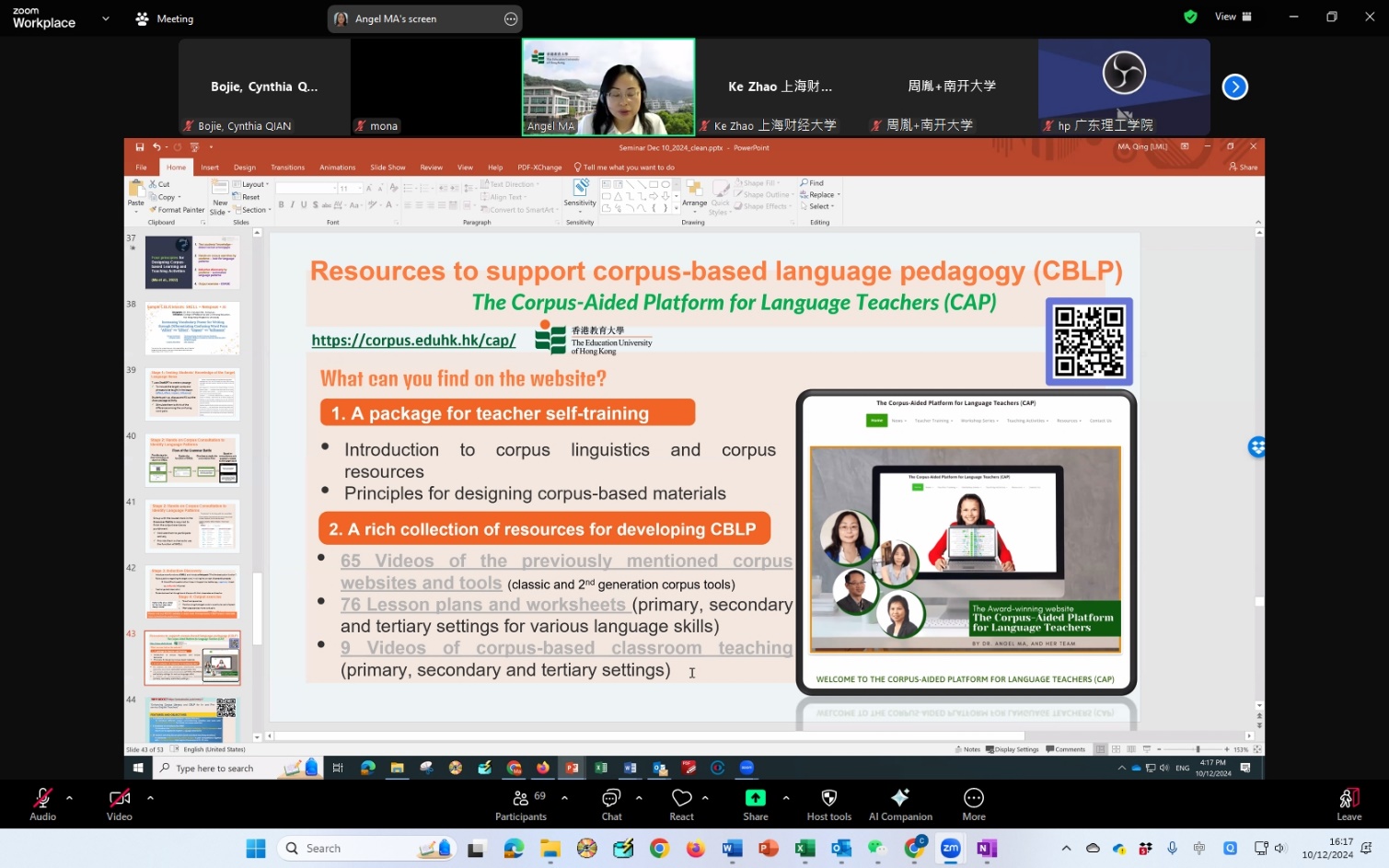Open Zoom Host tools
The image size is (1389, 868).
coord(829,804)
